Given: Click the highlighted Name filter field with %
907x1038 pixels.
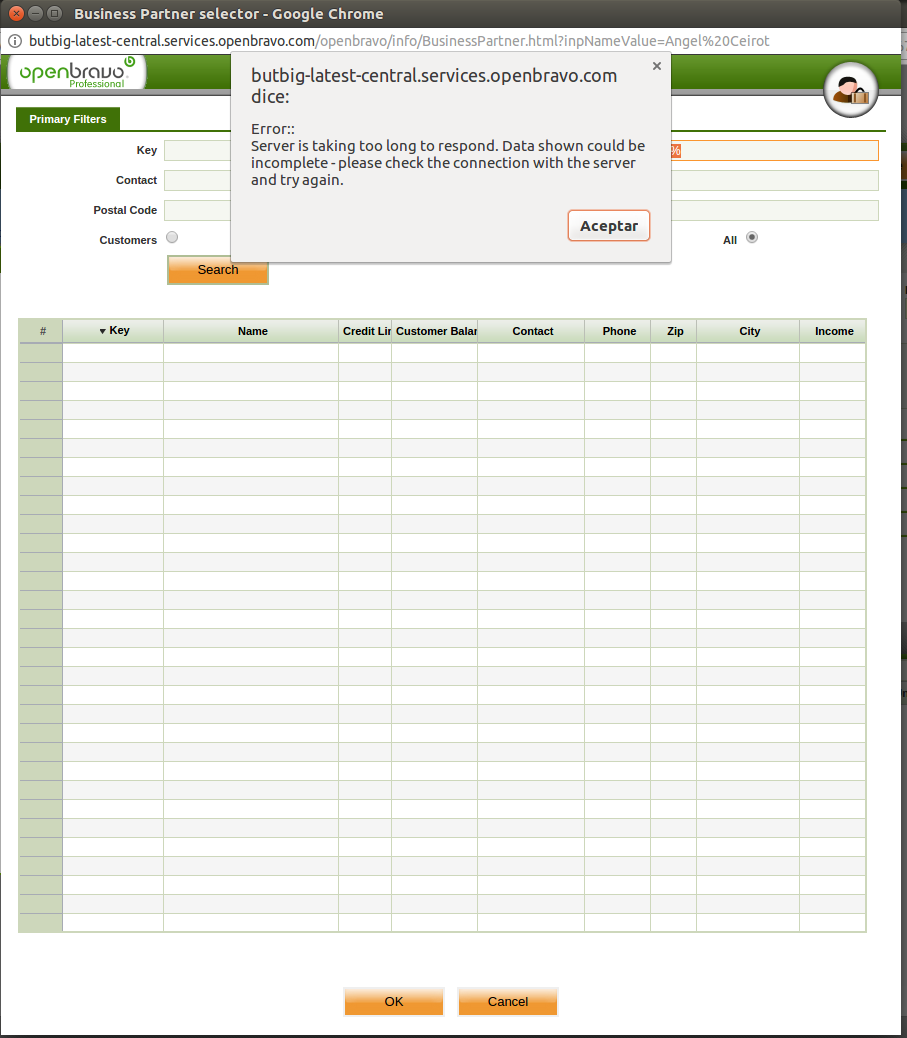Looking at the screenshot, I should click(775, 150).
